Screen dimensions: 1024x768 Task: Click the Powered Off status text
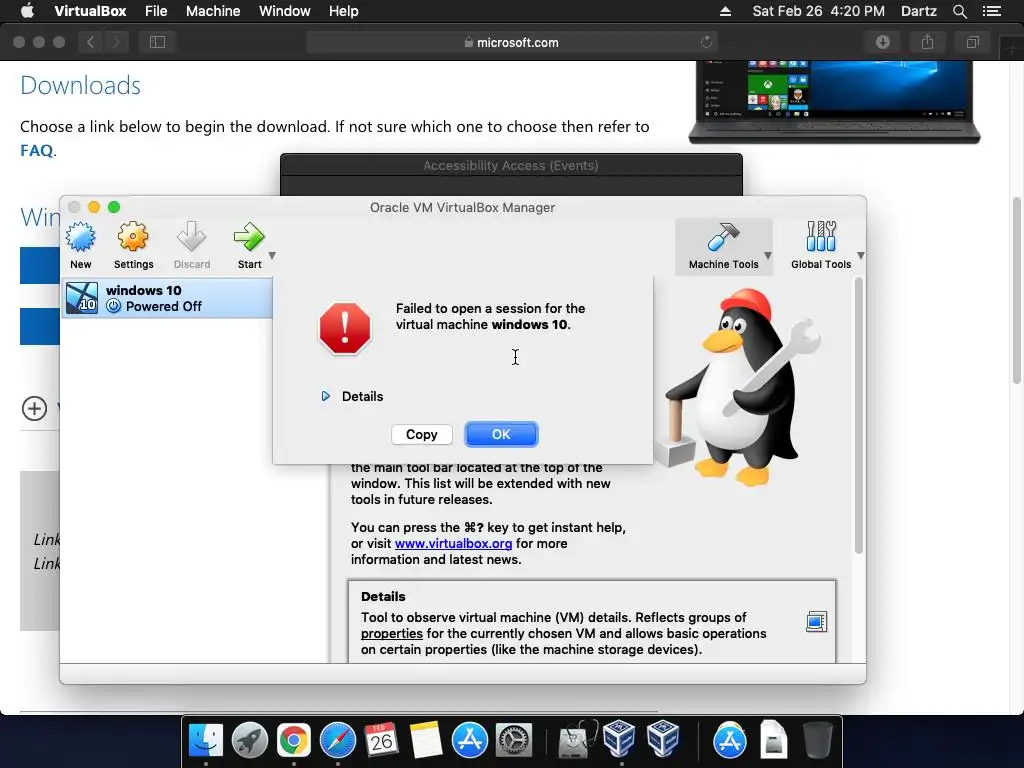click(163, 306)
